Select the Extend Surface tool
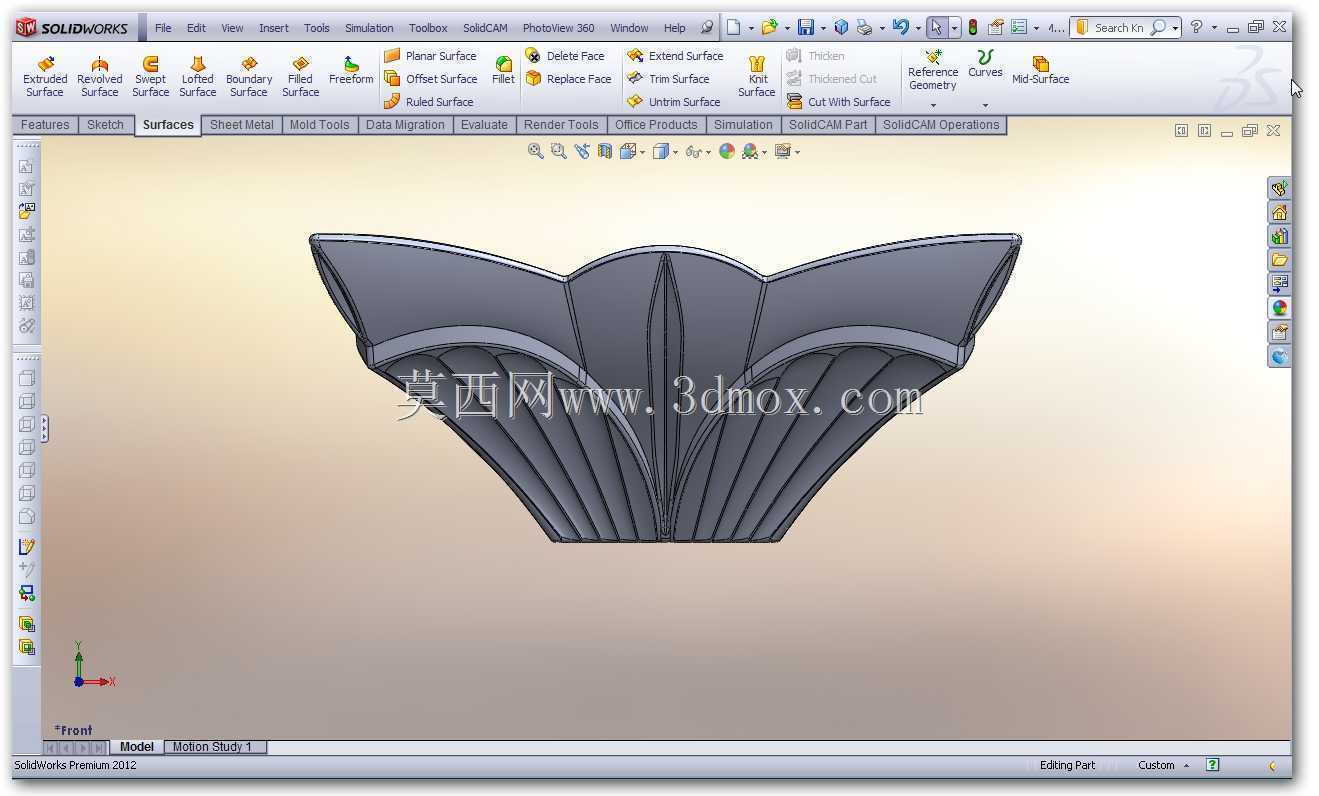The height and width of the screenshot is (796, 1319). pos(675,56)
